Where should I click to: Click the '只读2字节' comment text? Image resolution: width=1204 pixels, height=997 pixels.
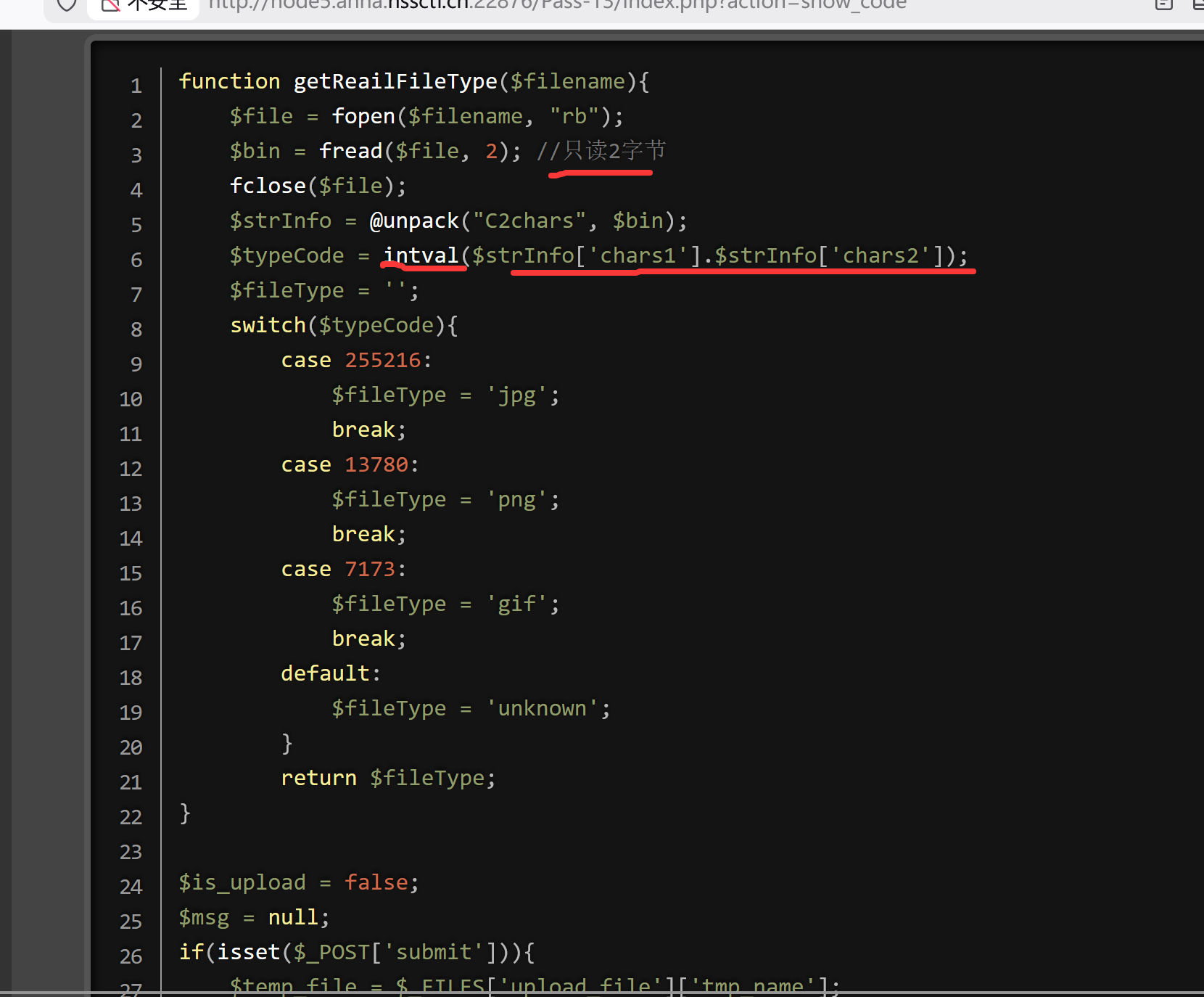(x=614, y=151)
